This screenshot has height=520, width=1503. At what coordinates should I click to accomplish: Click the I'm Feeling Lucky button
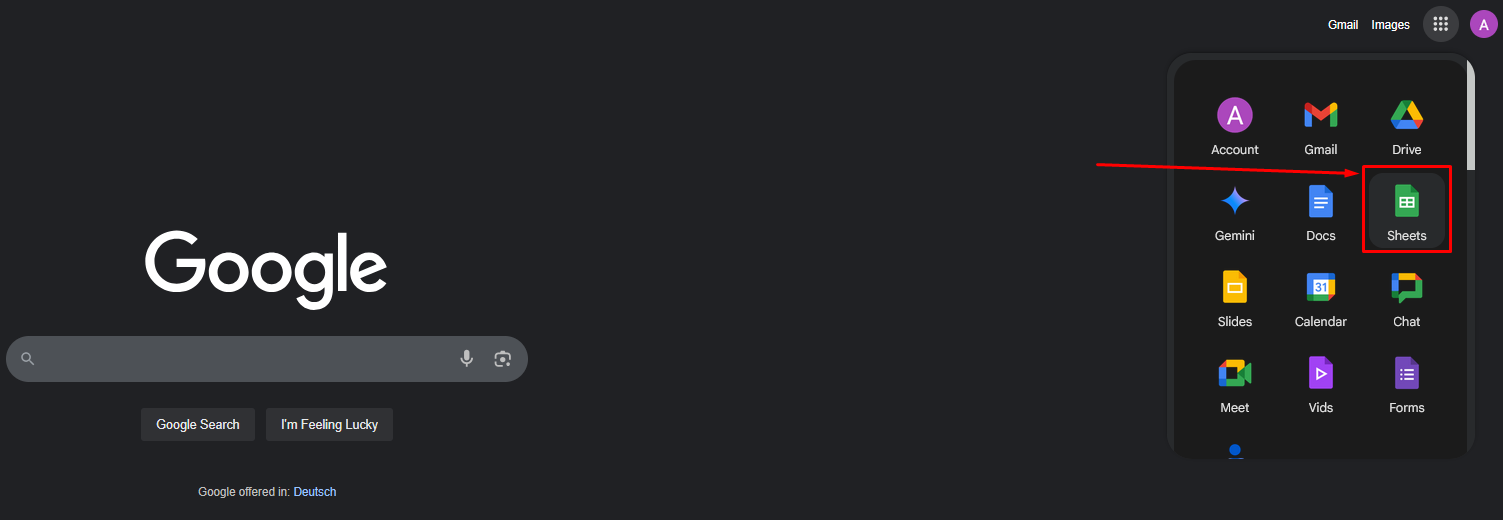(x=329, y=424)
